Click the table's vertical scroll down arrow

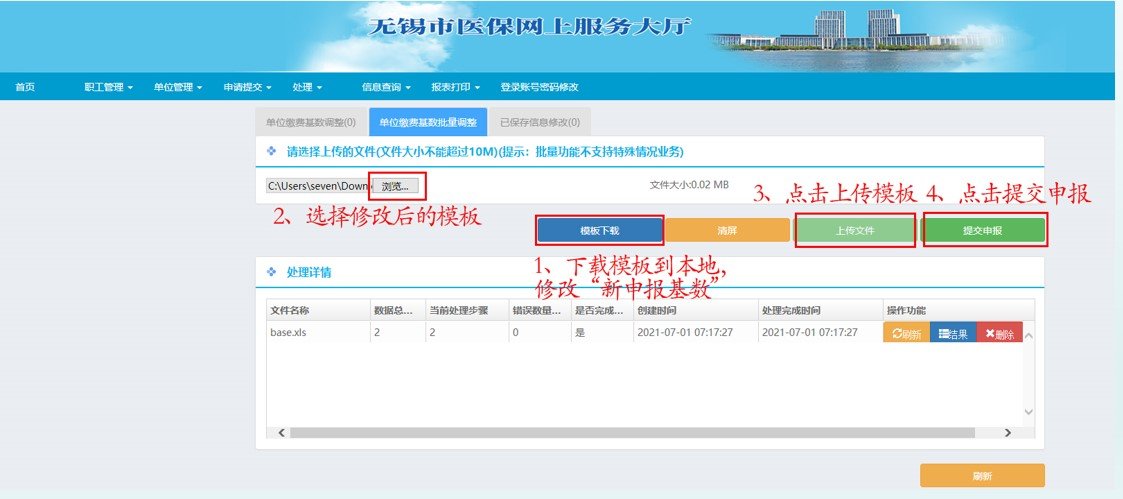point(1028,411)
